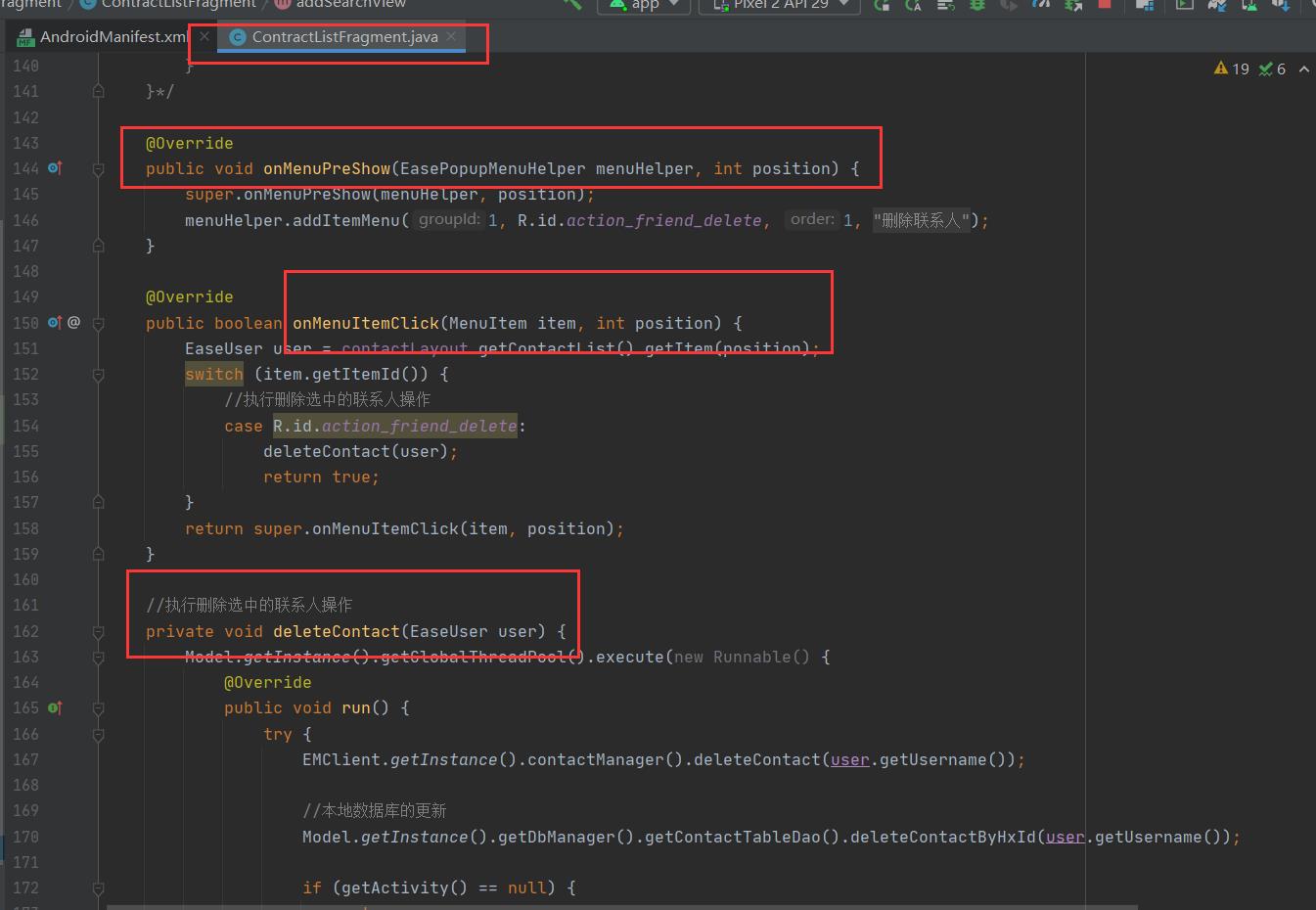Click the red Stop button in toolbar
1316x910 pixels.
[1105, 4]
